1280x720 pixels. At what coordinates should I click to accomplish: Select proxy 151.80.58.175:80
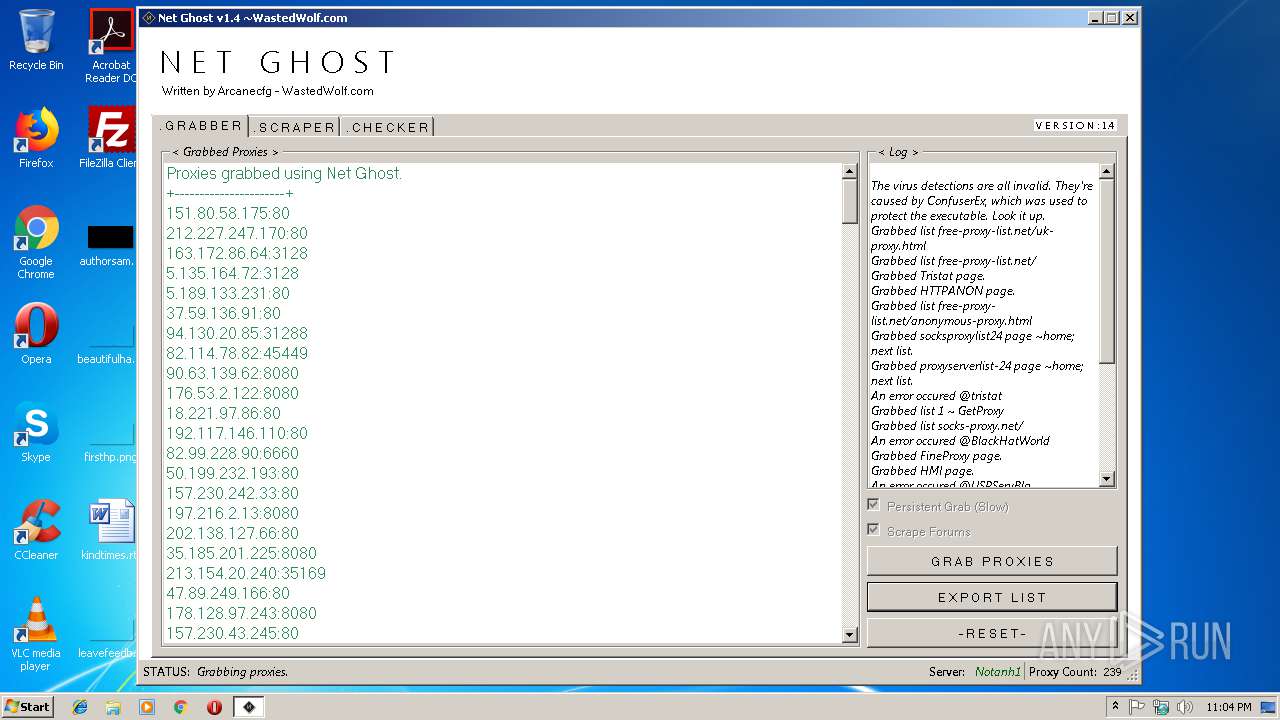[228, 213]
